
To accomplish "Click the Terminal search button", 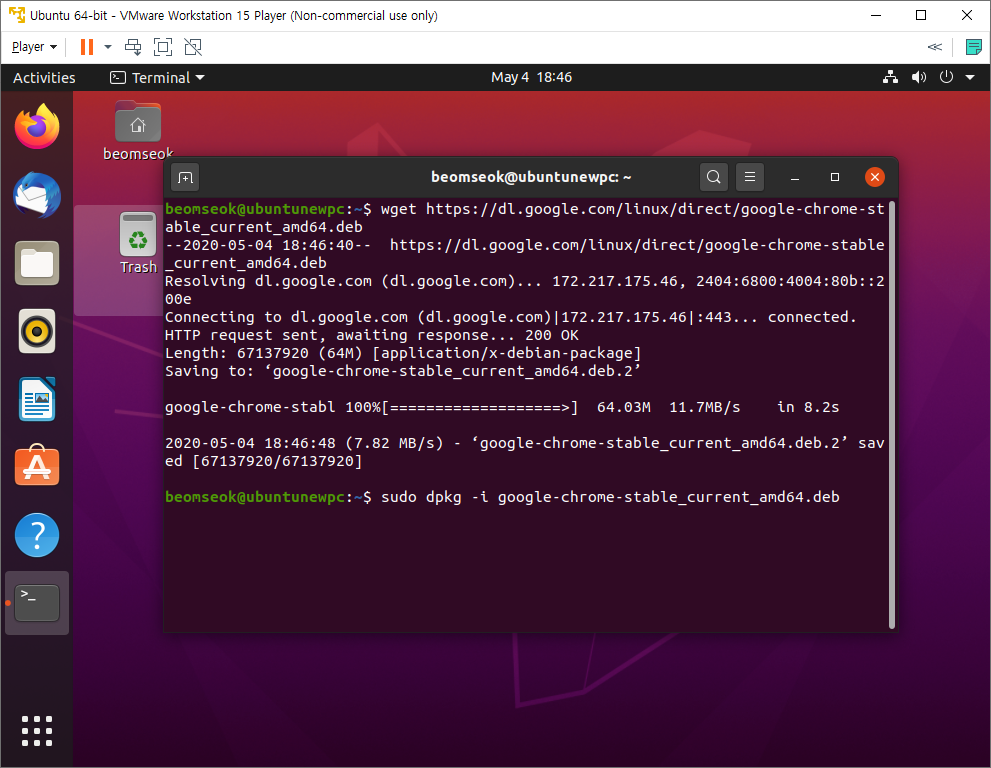I will pyautogui.click(x=714, y=177).
